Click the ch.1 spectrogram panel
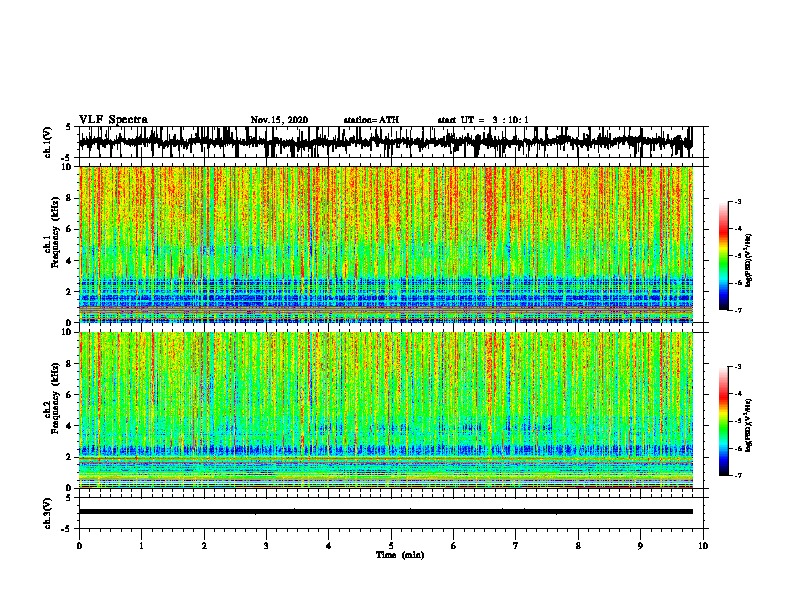Image resolution: width=792 pixels, height=612 pixels. (x=386, y=244)
